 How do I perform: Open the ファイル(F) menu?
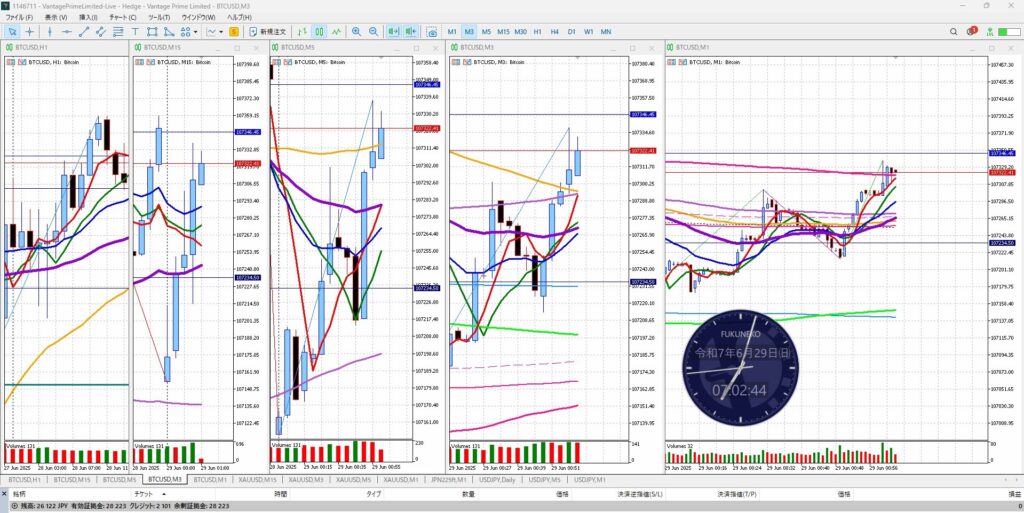pos(20,17)
